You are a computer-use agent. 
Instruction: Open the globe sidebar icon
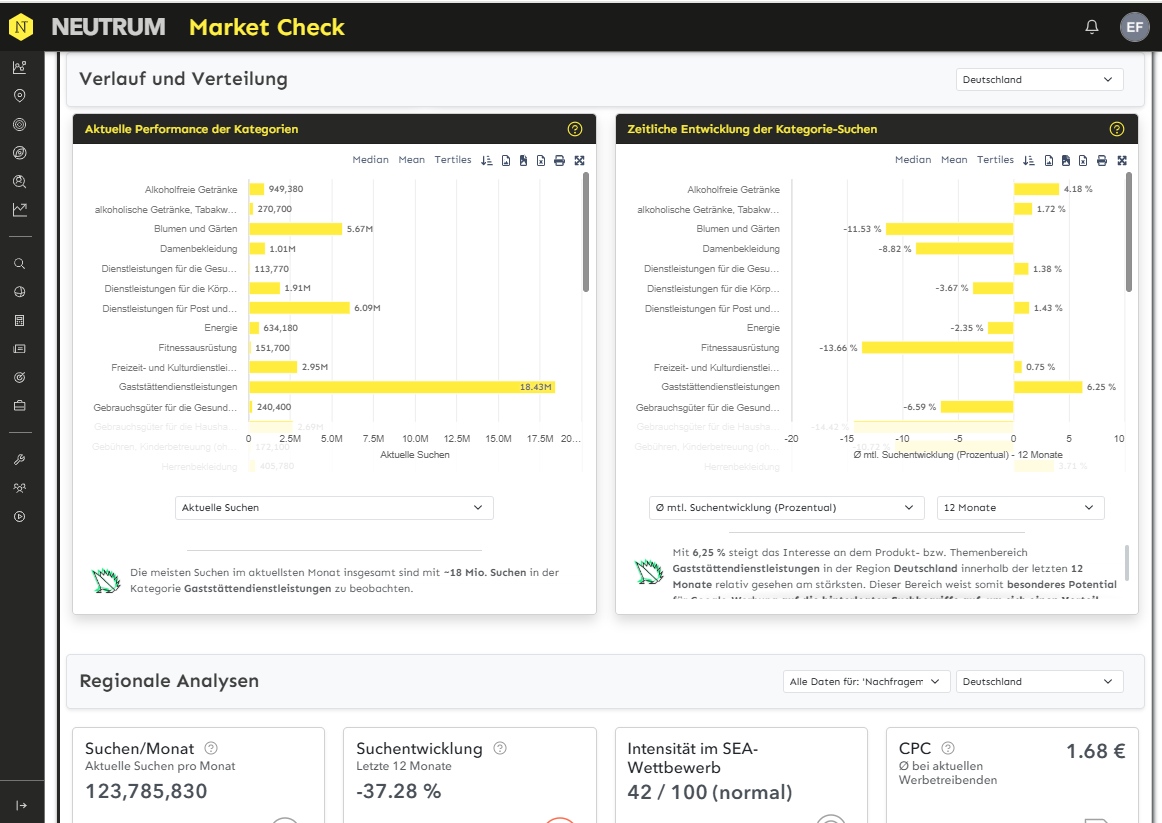(20, 292)
